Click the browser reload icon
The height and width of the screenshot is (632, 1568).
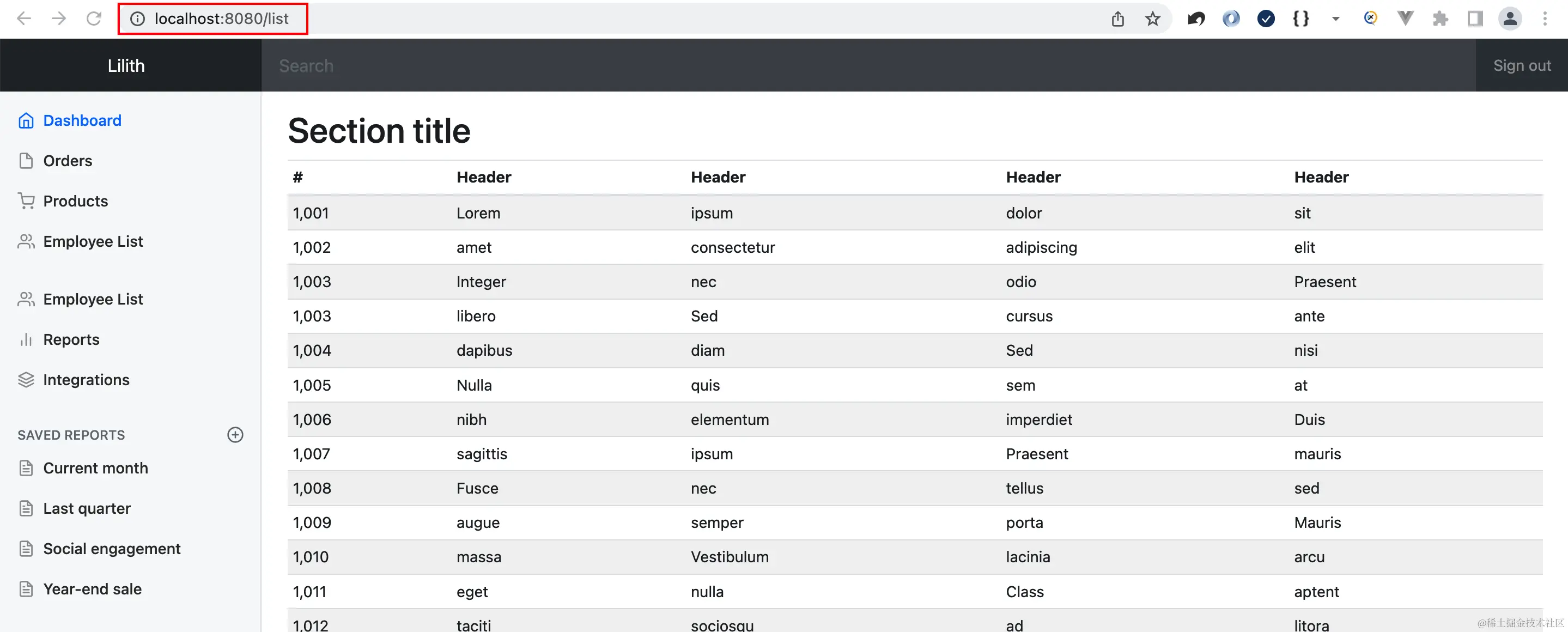point(94,19)
